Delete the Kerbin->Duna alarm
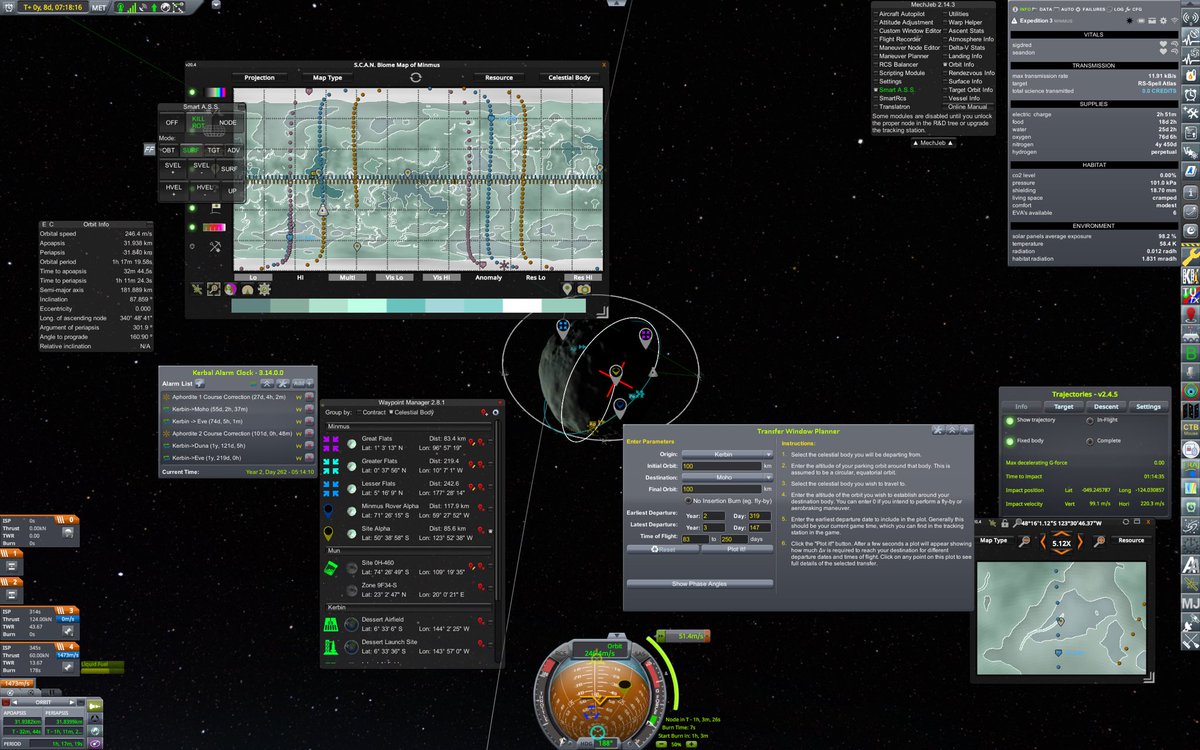This screenshot has width=1200, height=750. (309, 445)
